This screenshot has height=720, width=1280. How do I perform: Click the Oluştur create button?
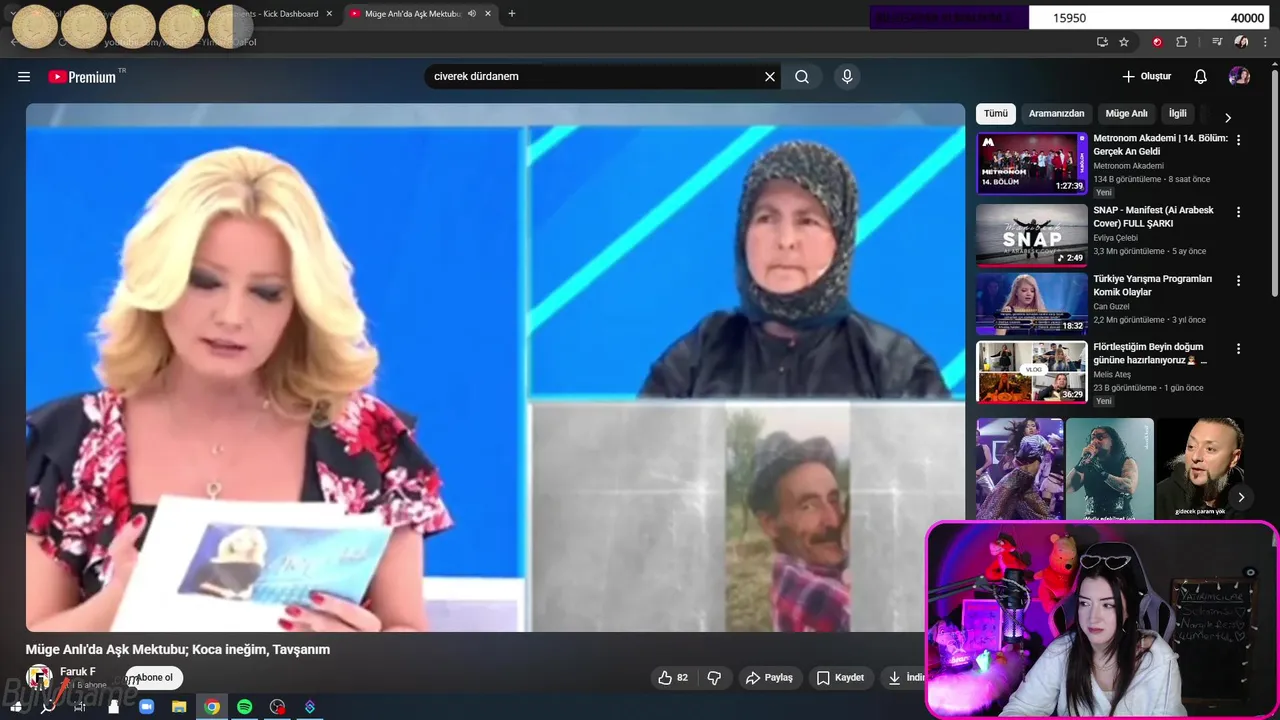1147,77
